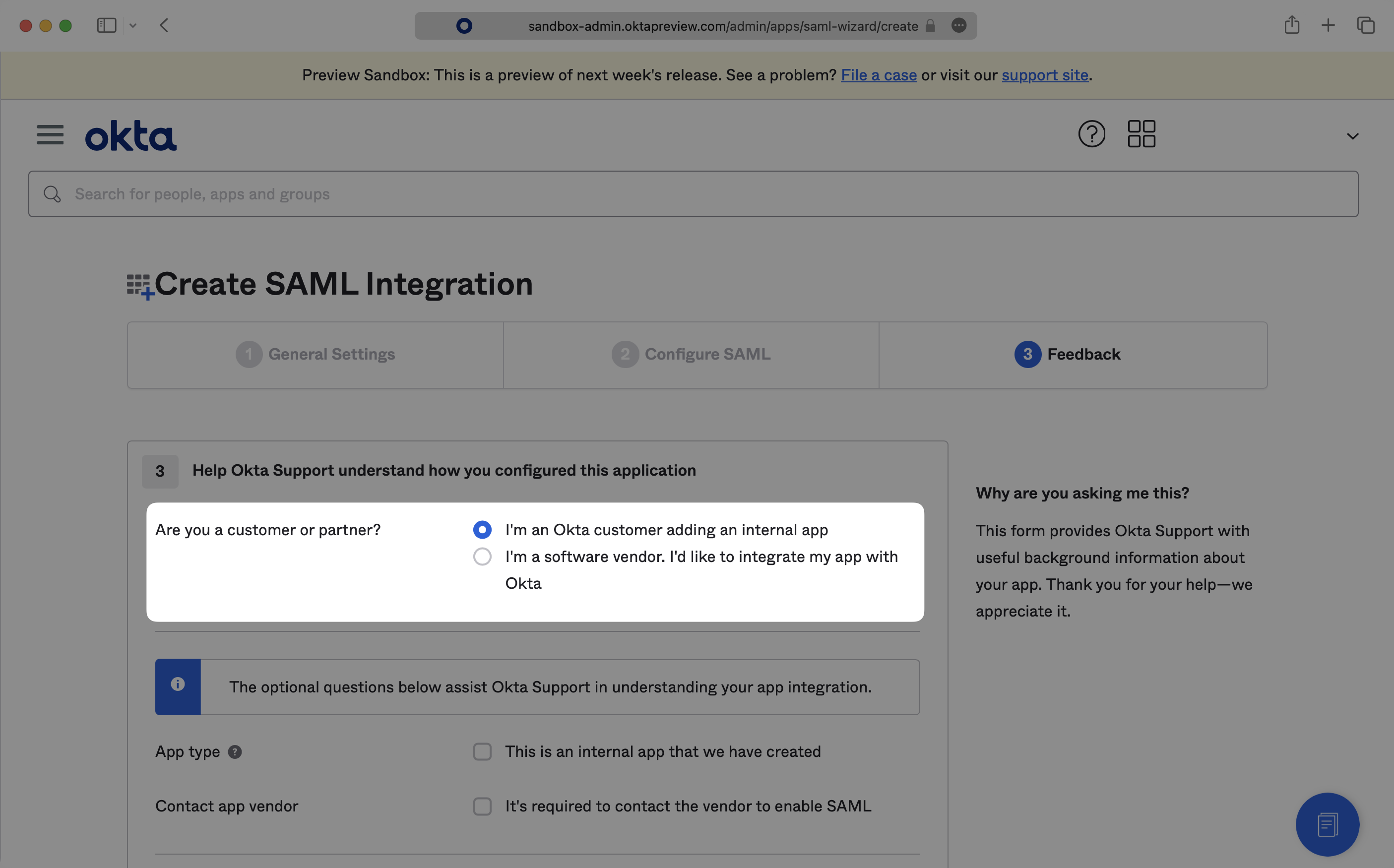The height and width of the screenshot is (868, 1394).
Task: Click the floating documentation button
Action: pos(1327,824)
